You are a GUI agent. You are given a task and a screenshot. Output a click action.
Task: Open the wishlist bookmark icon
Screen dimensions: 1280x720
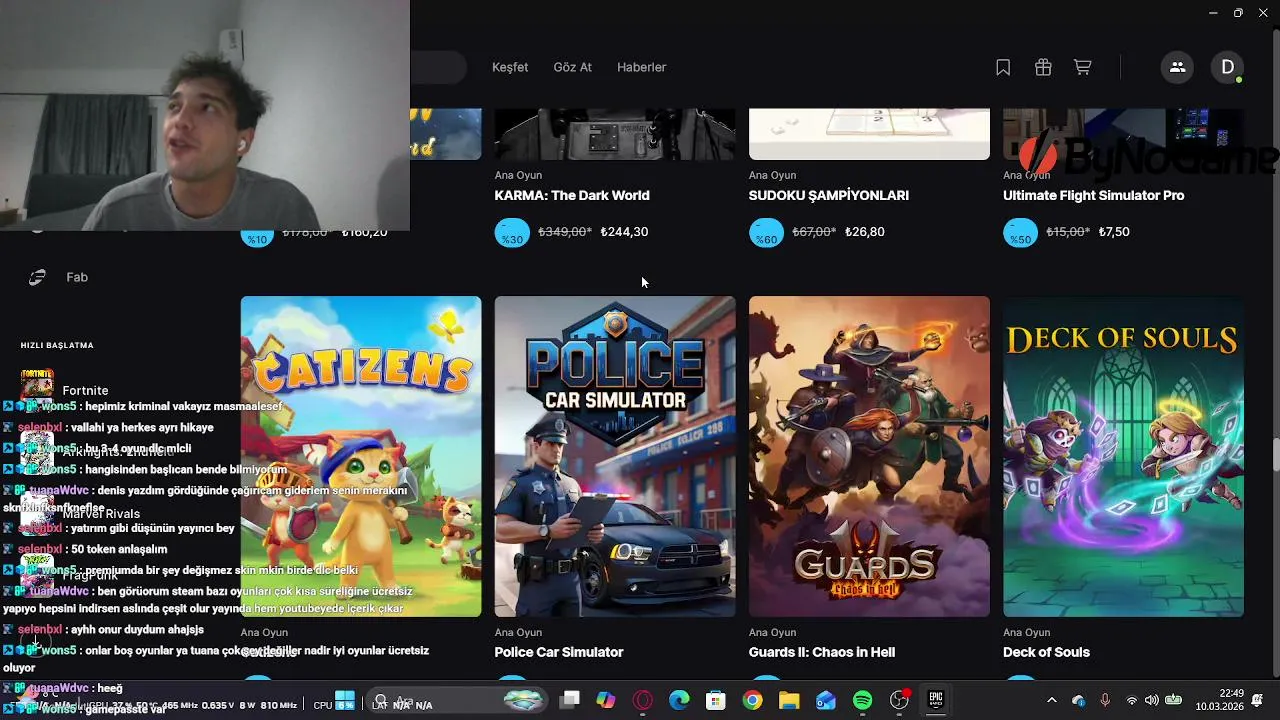click(x=1003, y=67)
